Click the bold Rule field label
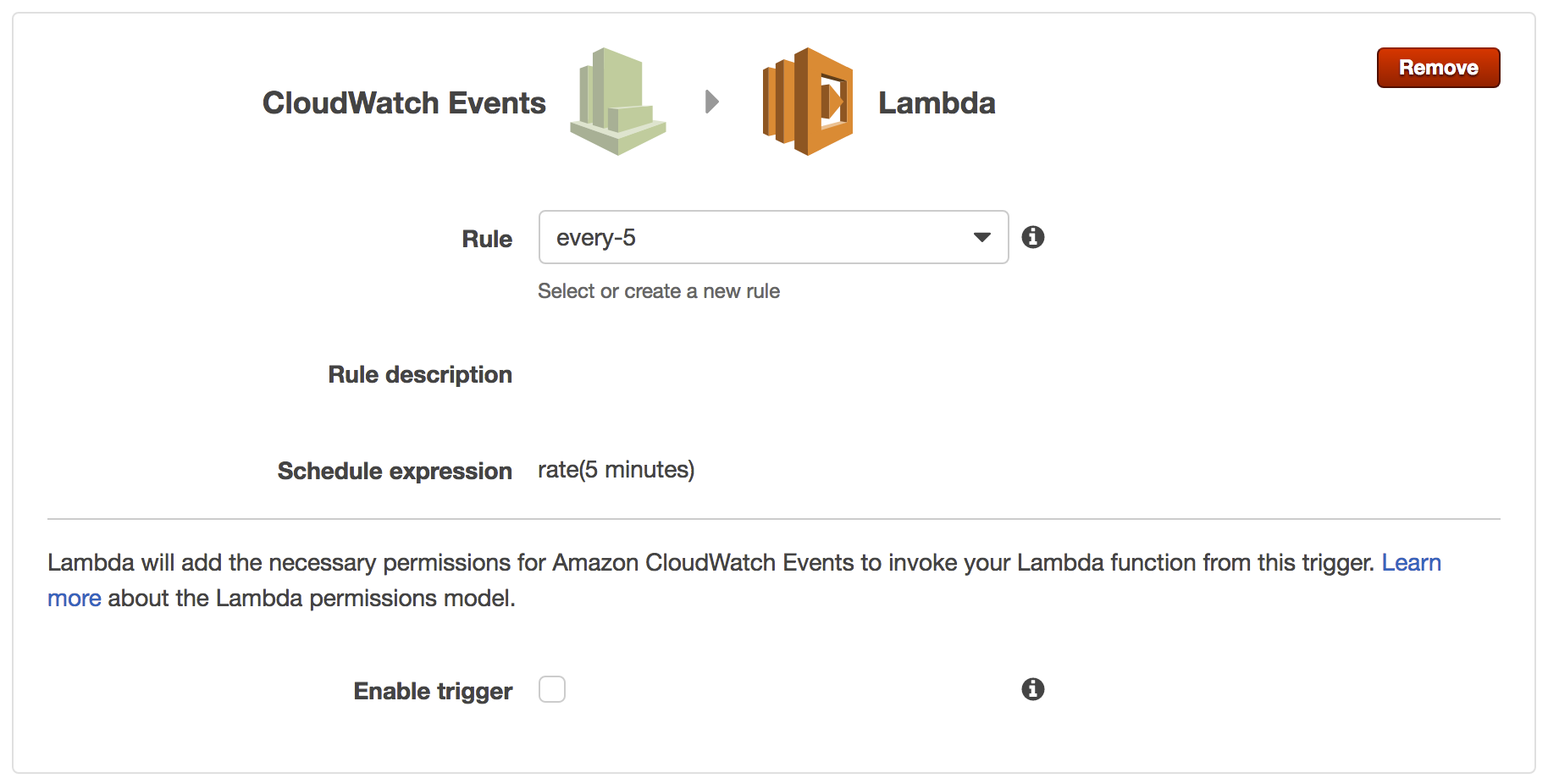This screenshot has width=1548, height=784. (x=487, y=240)
